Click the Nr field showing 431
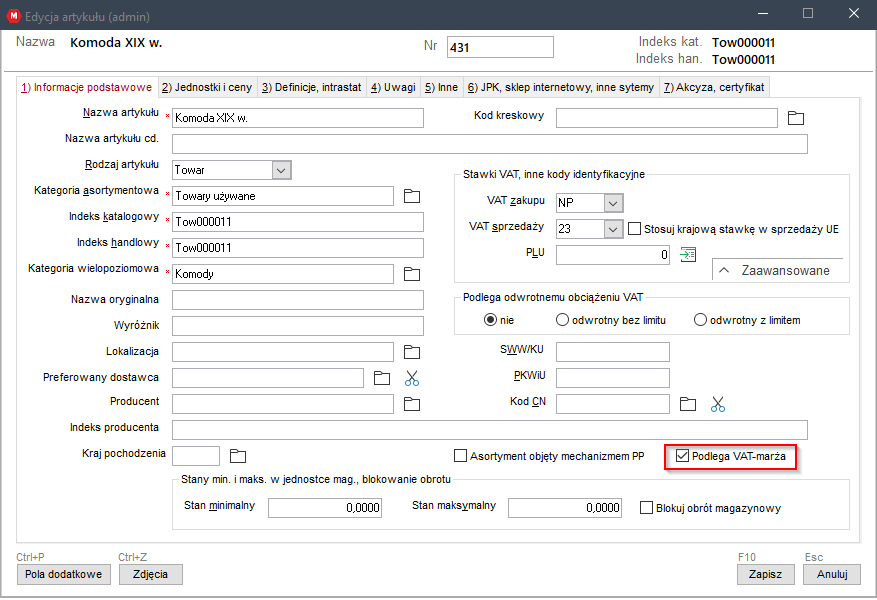The image size is (877, 600). [x=500, y=48]
